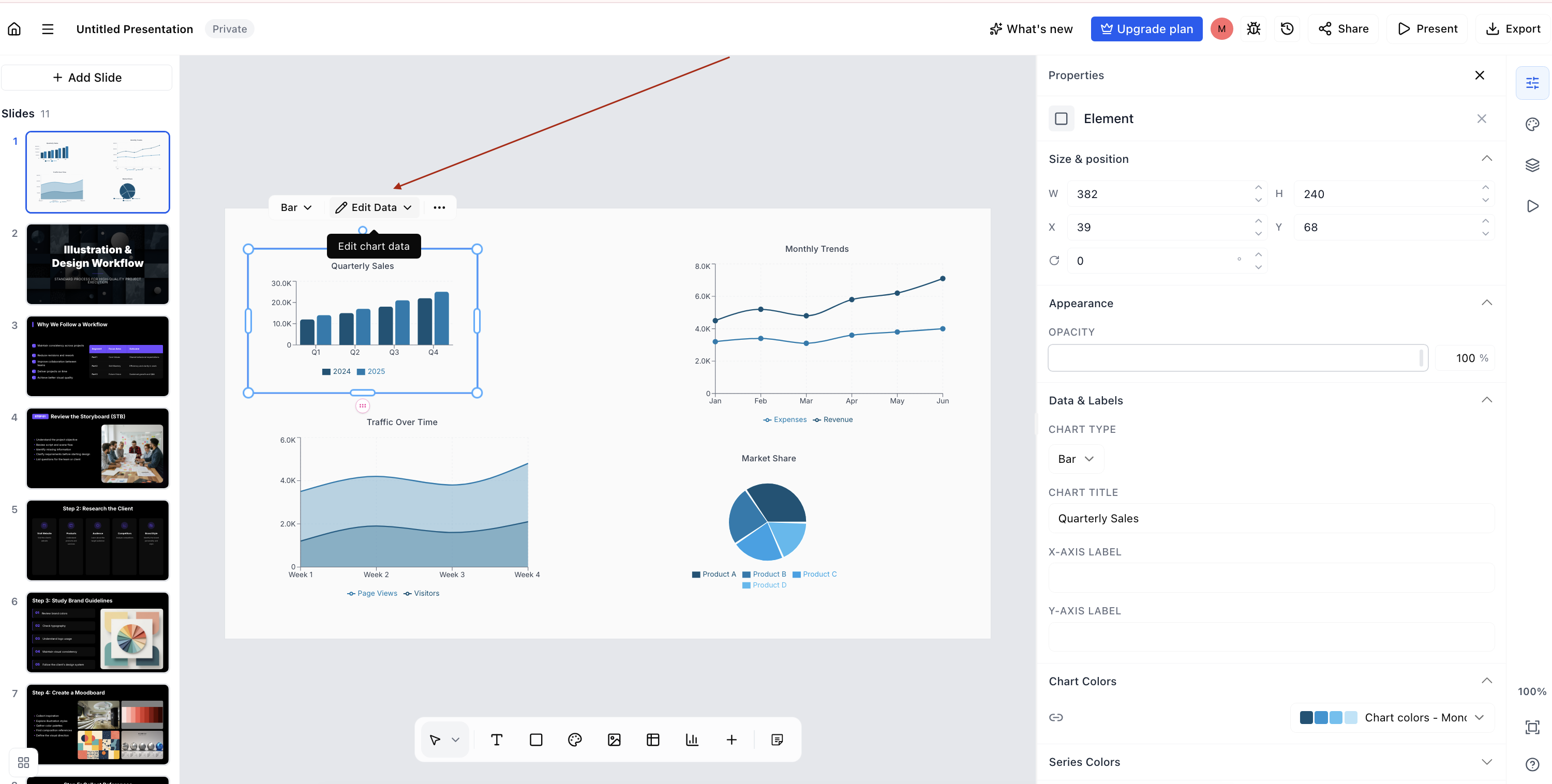This screenshot has height=784, width=1552.
Task: Expand the Series Colors section
Action: pos(1271,762)
